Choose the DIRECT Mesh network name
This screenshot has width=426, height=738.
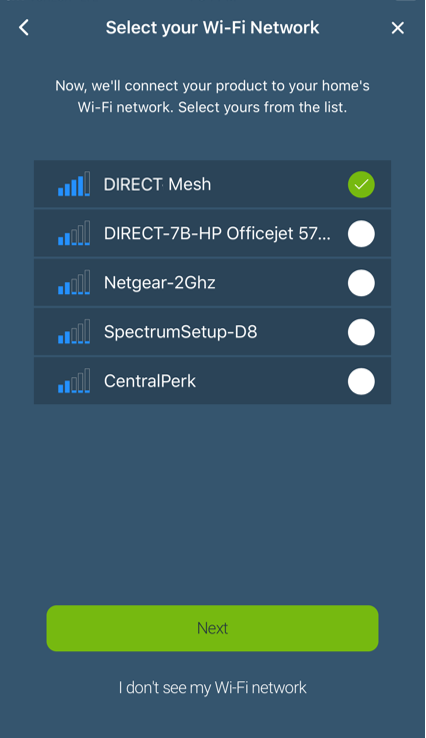(157, 184)
